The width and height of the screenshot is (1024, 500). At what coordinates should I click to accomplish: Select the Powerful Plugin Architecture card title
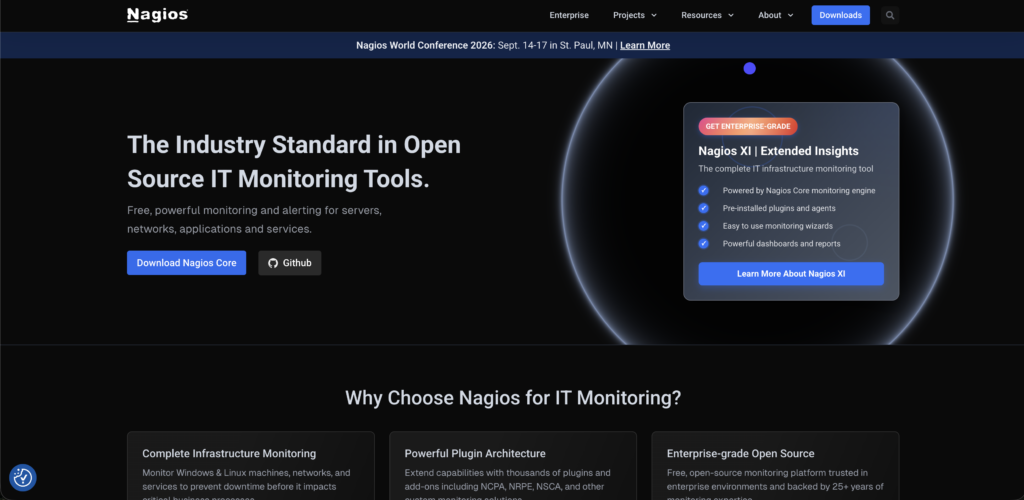tap(475, 453)
